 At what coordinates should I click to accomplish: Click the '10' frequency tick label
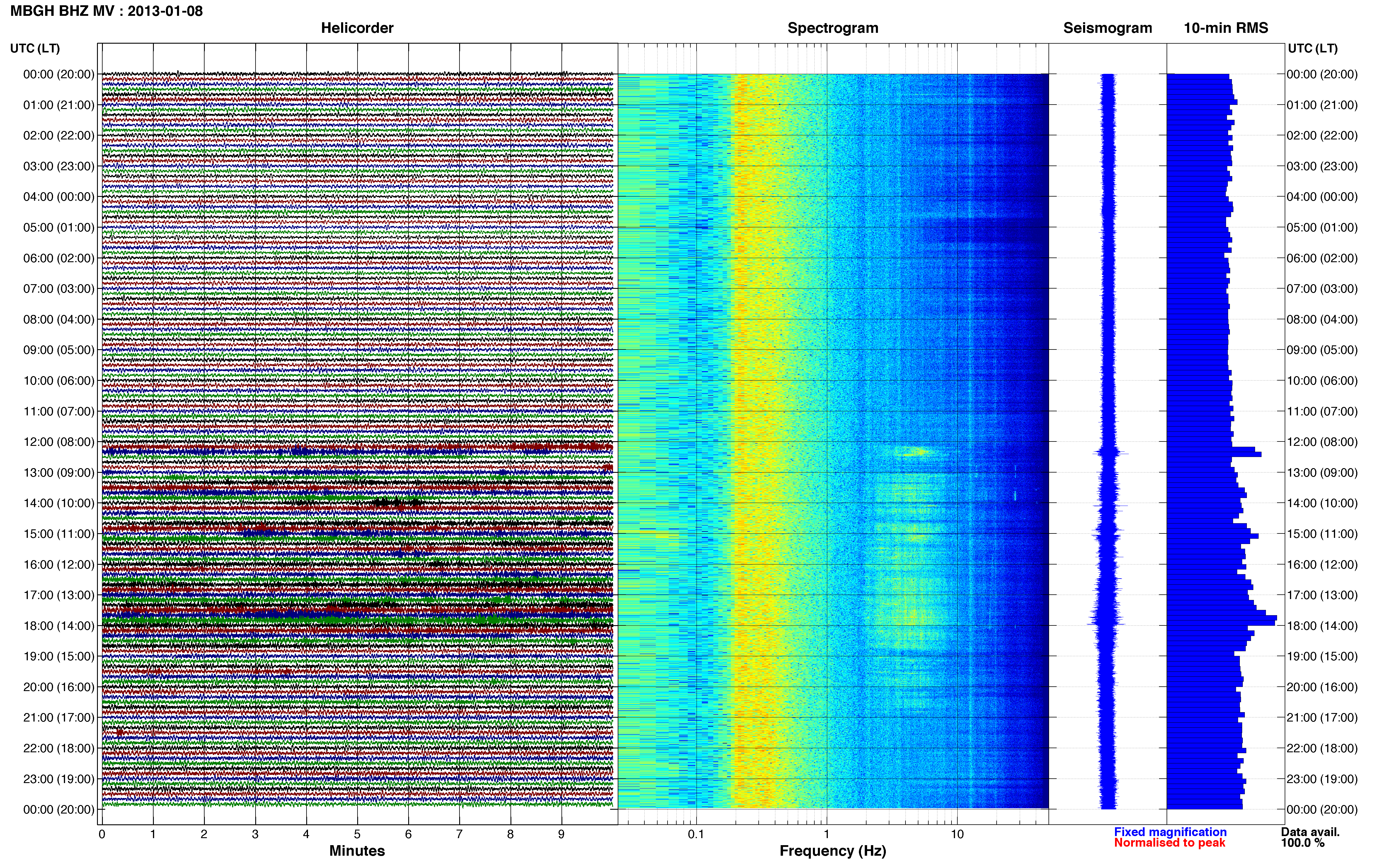pyautogui.click(x=957, y=834)
